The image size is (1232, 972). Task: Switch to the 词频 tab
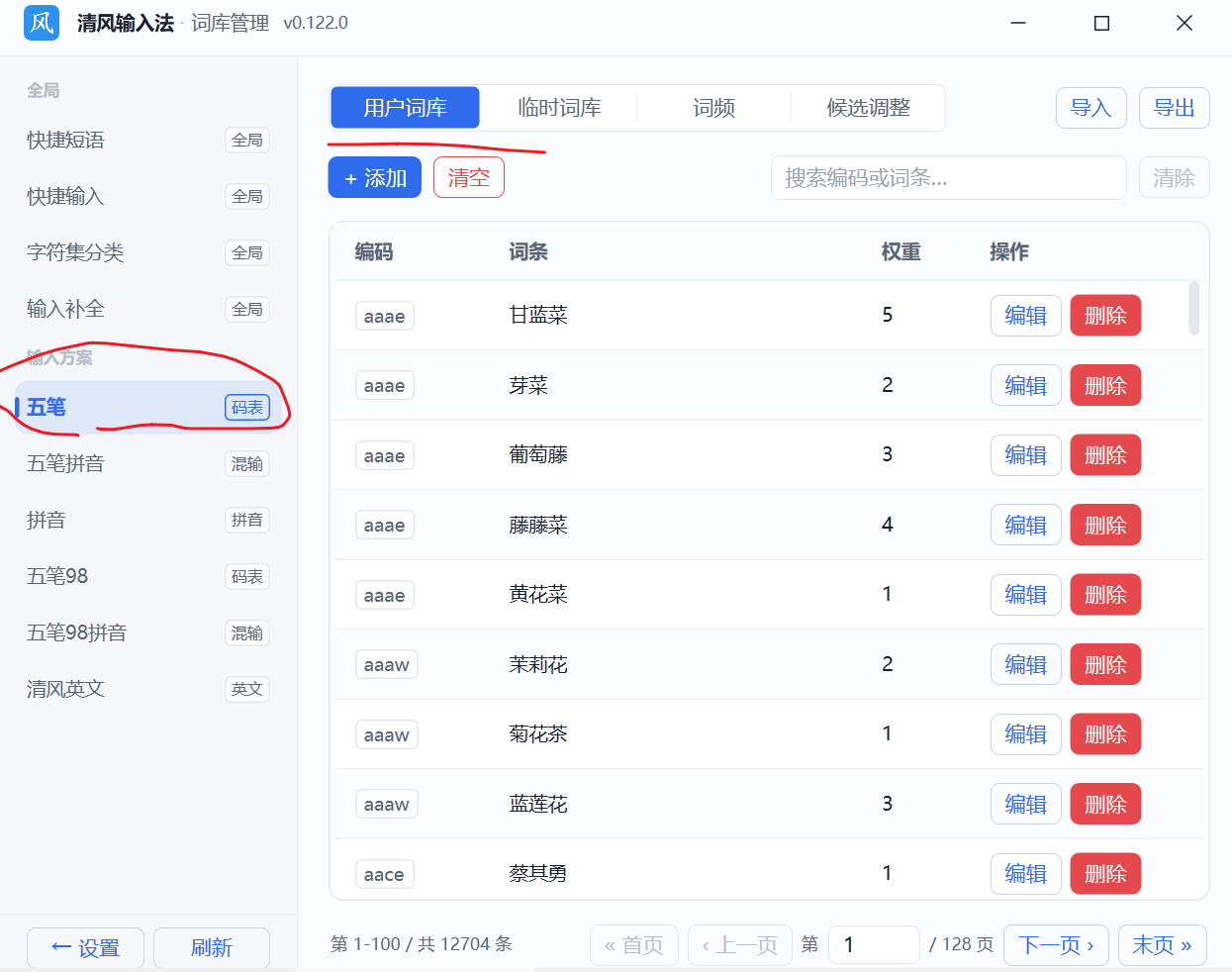coord(713,108)
